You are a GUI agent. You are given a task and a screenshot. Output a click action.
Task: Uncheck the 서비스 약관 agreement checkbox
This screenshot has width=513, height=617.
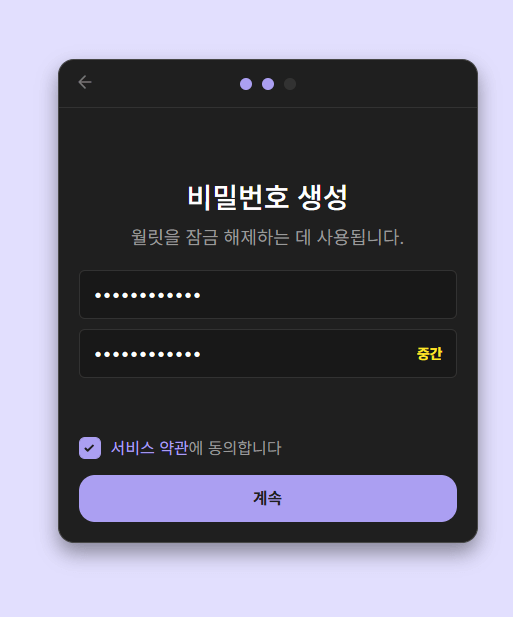pos(90,448)
